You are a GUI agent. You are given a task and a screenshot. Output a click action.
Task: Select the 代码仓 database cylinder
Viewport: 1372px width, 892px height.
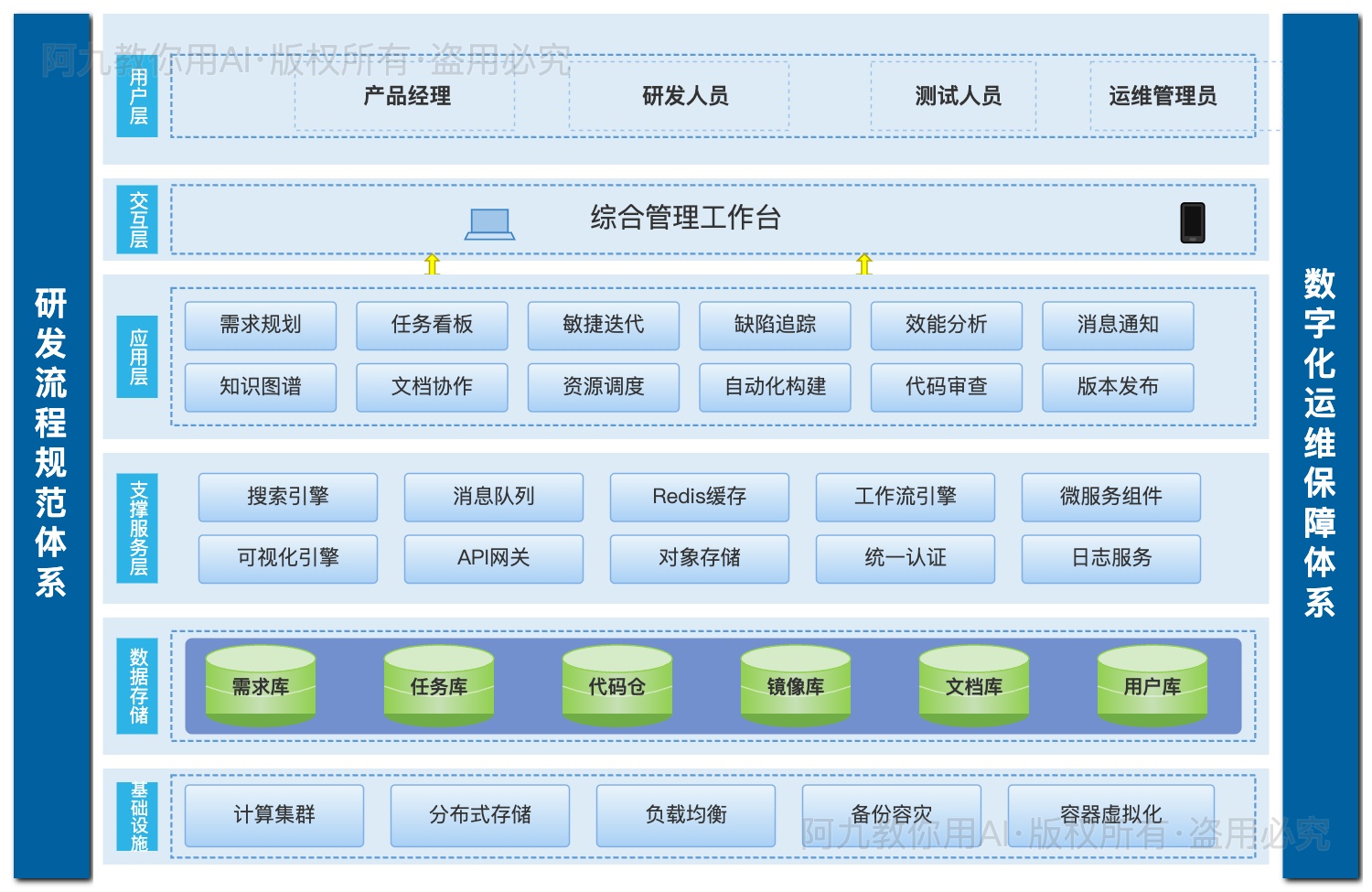coord(617,686)
